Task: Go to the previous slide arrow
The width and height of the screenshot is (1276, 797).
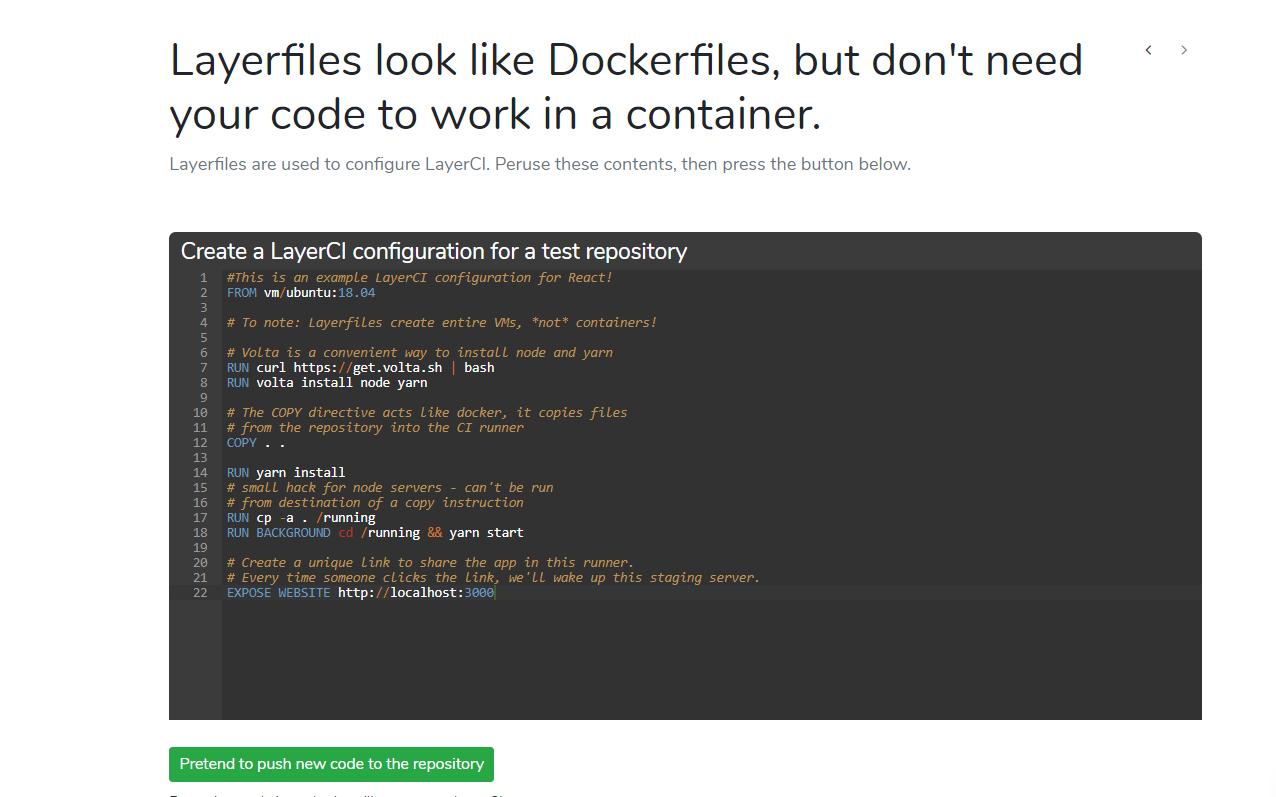Action: click(x=1148, y=50)
